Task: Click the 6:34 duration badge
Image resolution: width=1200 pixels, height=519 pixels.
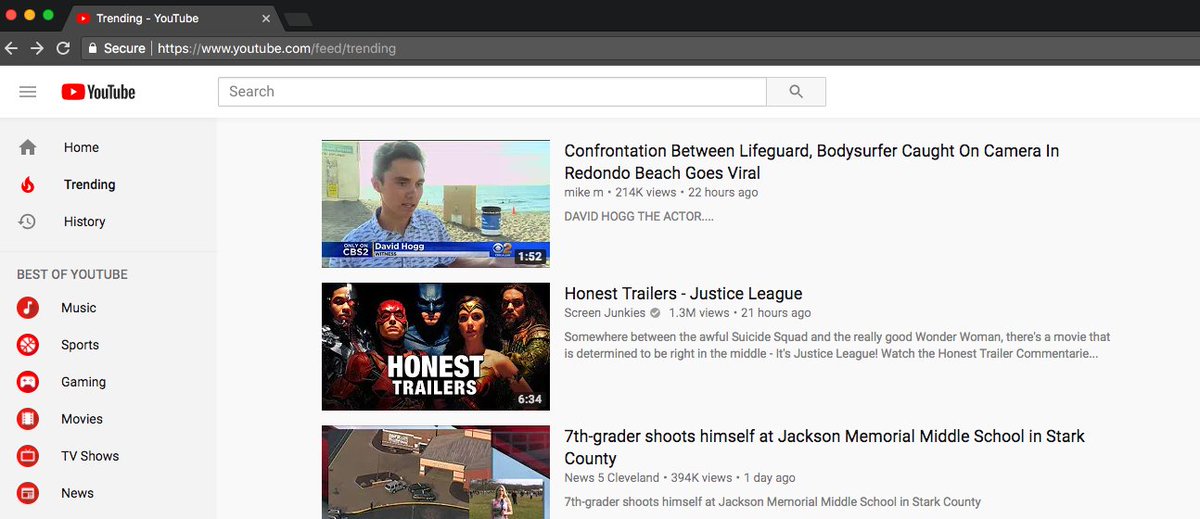Action: pos(530,399)
